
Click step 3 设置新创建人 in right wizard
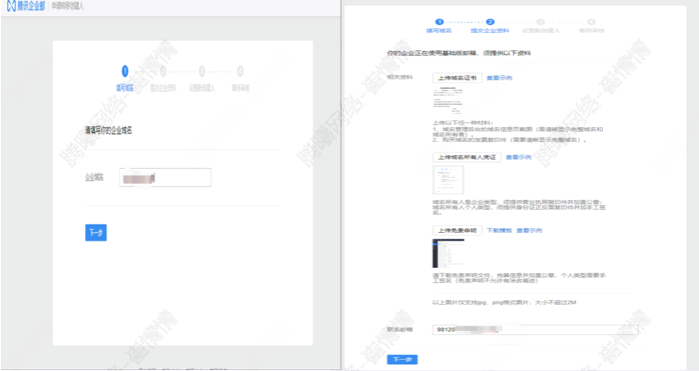pos(540,26)
